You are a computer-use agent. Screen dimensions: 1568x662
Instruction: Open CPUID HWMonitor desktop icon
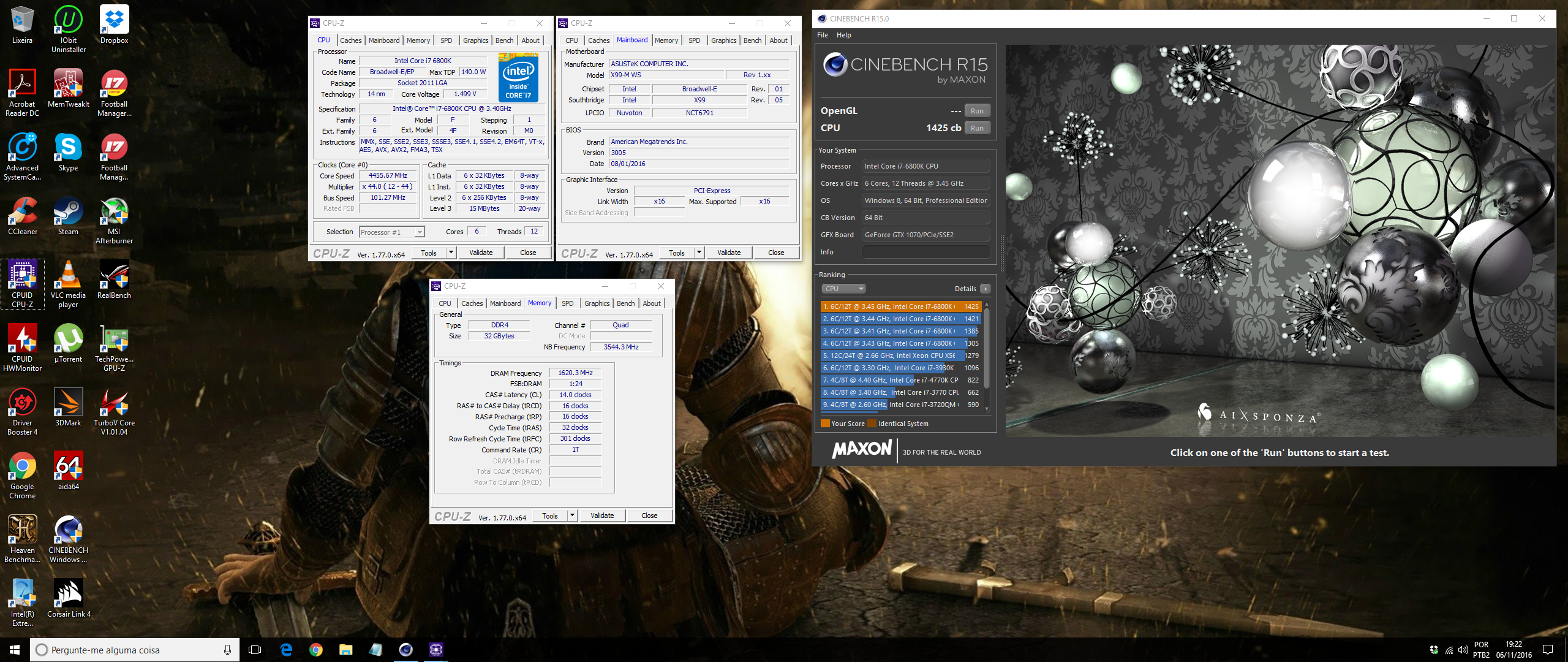(22, 348)
